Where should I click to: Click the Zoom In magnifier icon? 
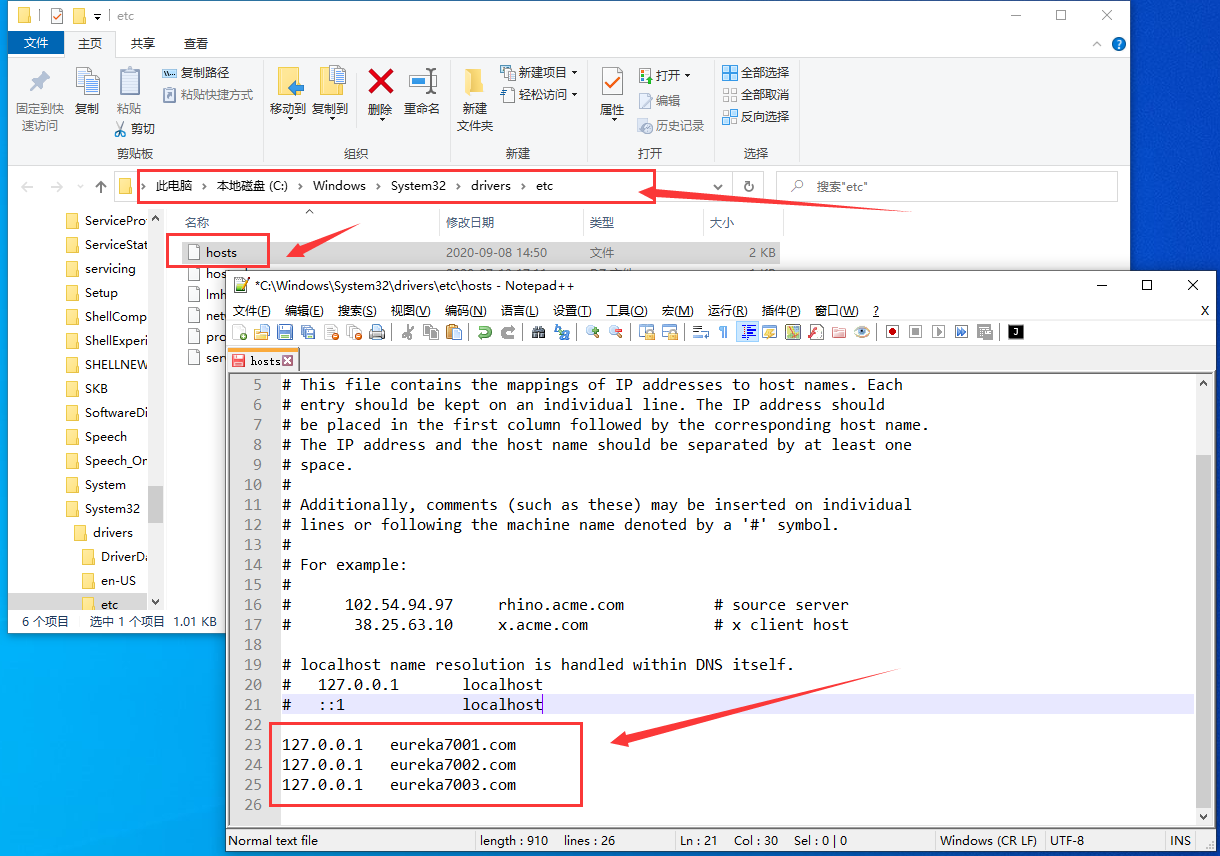[593, 332]
